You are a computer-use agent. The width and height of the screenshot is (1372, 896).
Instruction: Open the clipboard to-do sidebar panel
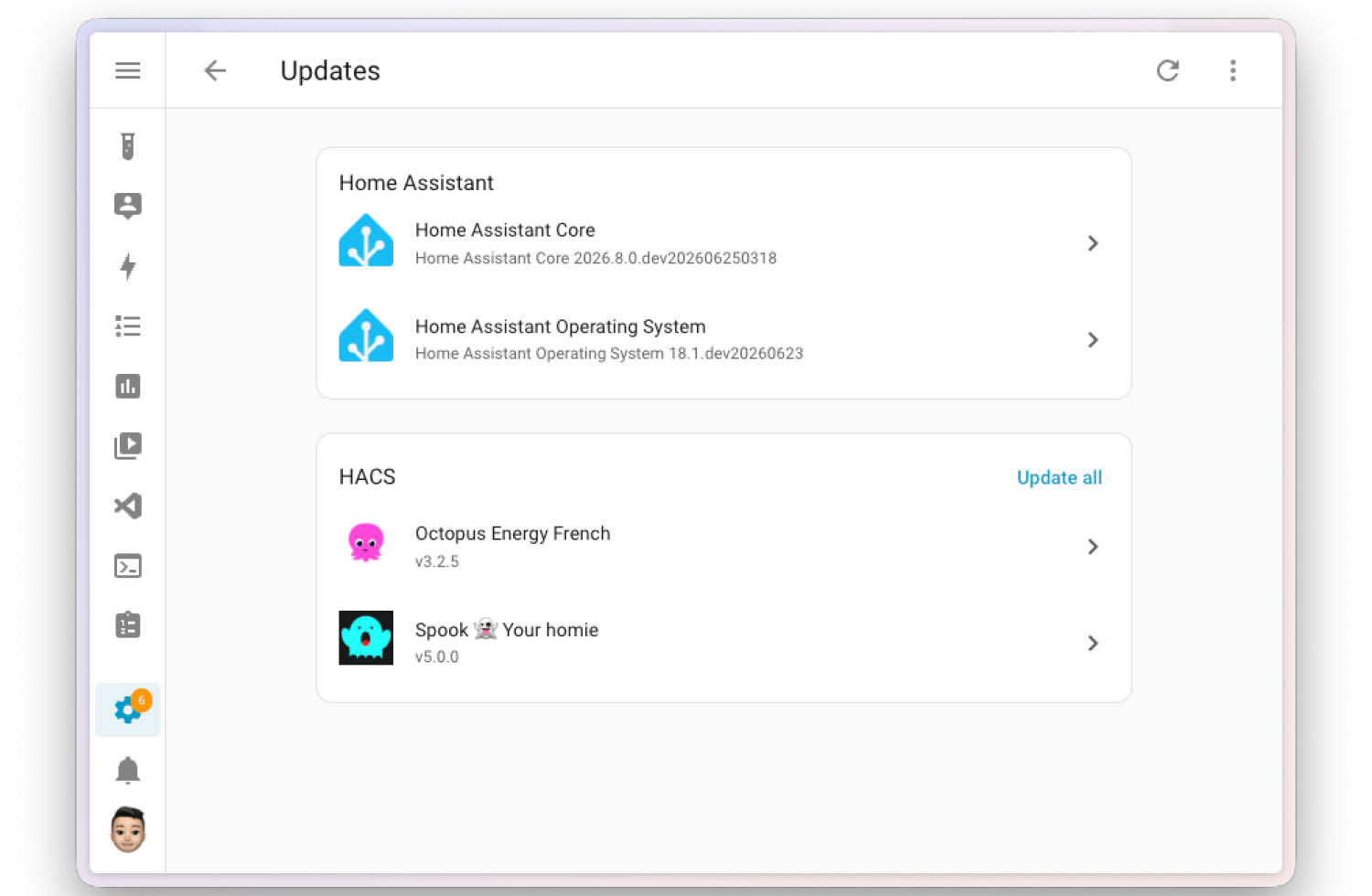(x=127, y=625)
